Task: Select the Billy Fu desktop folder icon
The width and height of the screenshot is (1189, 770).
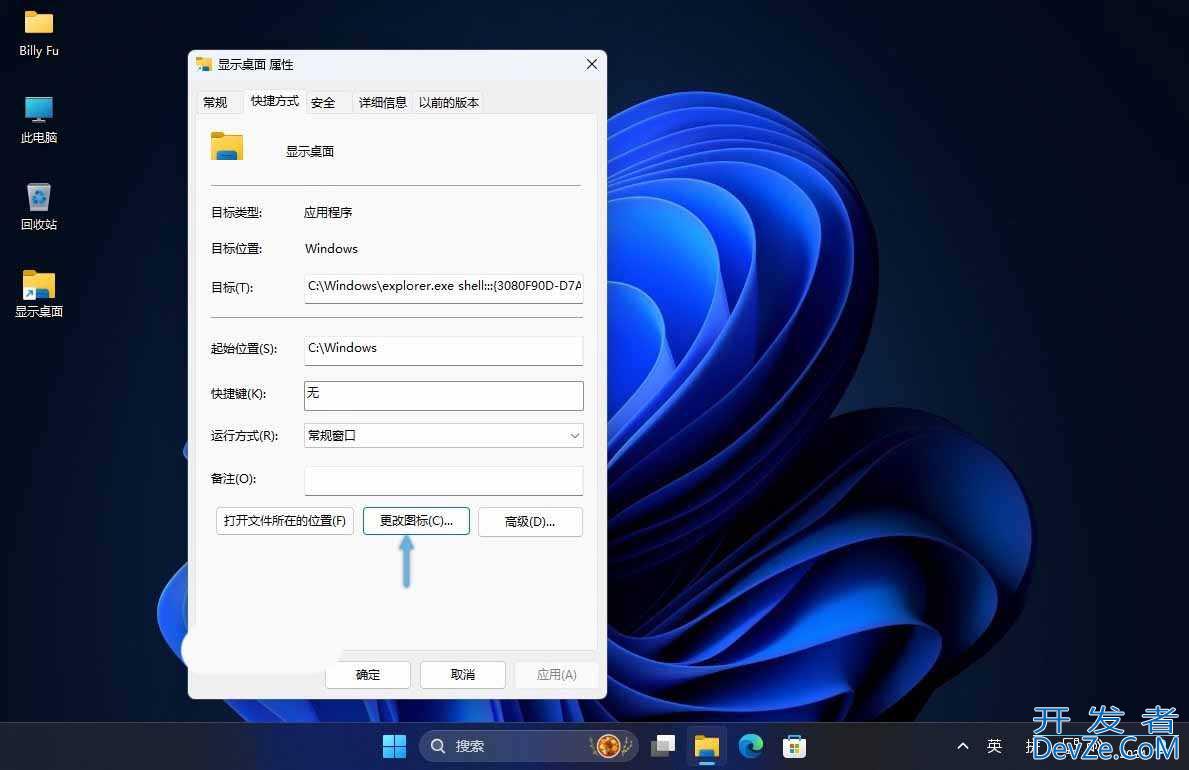Action: 39,34
